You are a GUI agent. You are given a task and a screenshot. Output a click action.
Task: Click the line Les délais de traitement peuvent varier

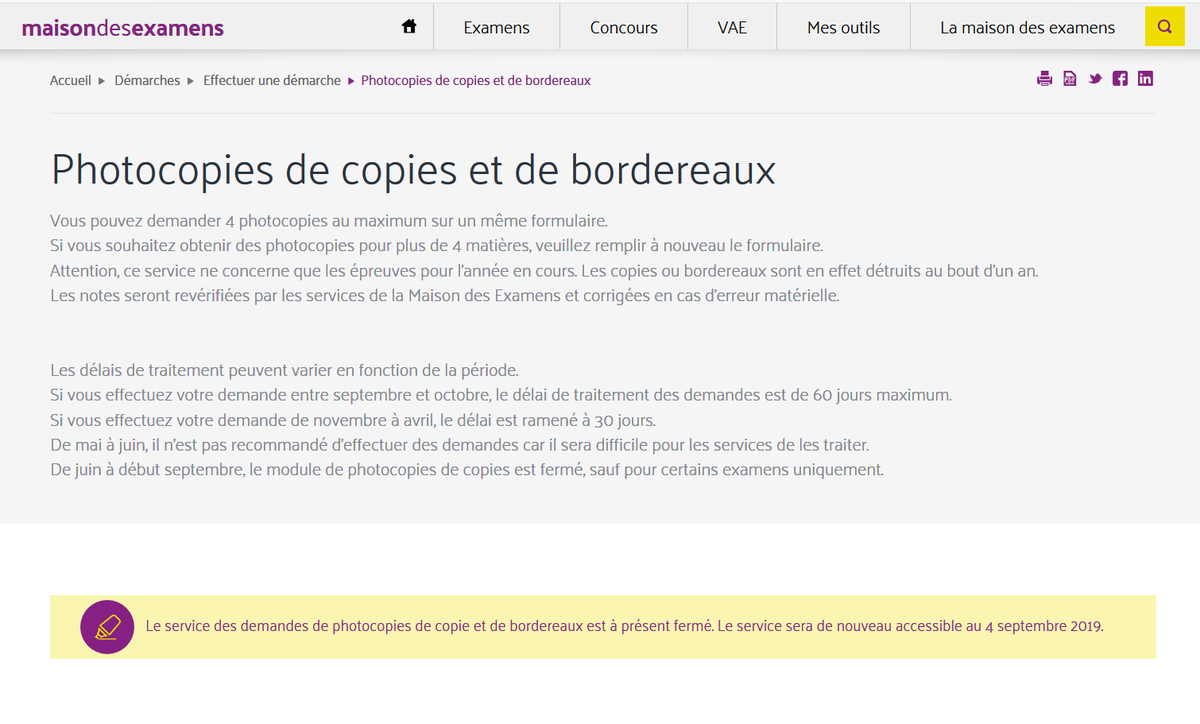tap(285, 370)
